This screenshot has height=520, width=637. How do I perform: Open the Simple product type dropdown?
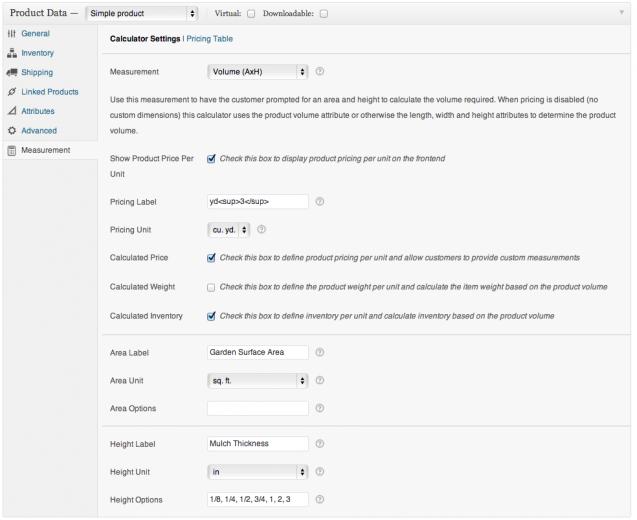tap(142, 13)
